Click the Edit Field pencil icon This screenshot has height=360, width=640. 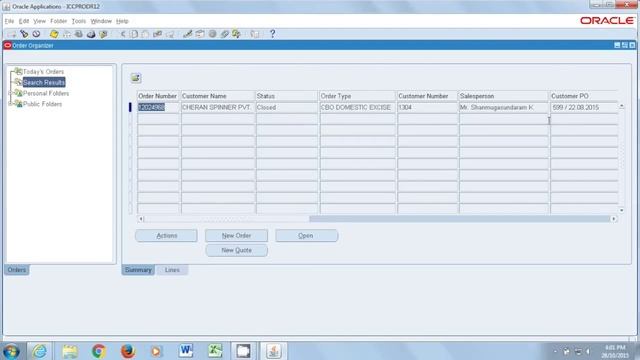188,34
